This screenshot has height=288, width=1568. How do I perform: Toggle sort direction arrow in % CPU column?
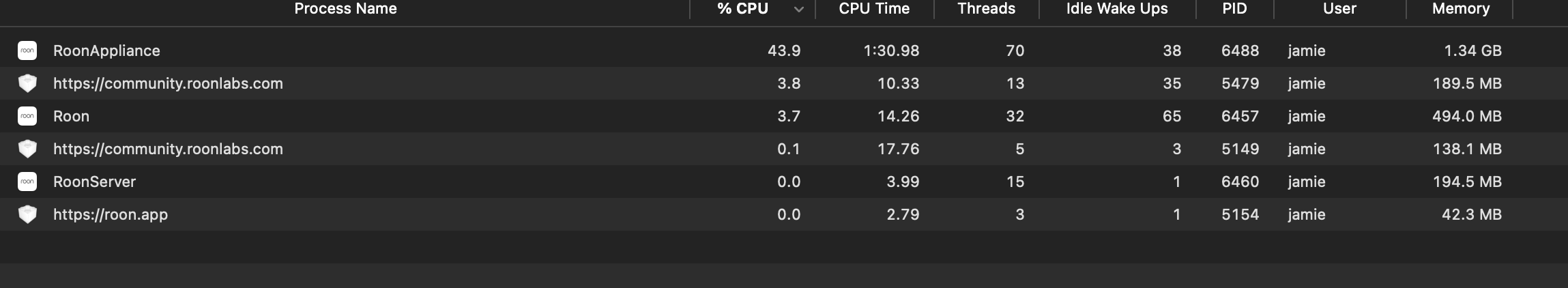(799, 10)
